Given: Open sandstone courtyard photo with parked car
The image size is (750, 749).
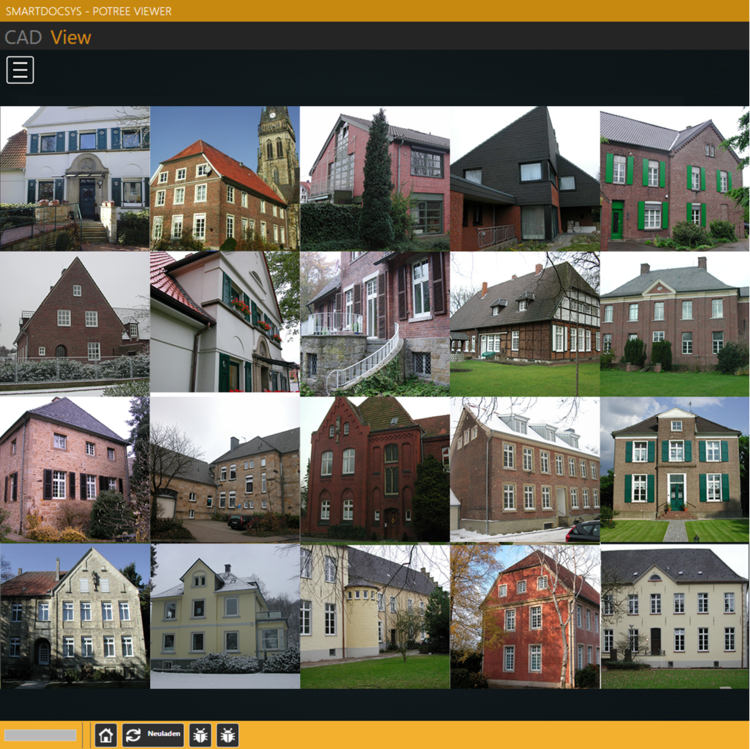Looking at the screenshot, I should 225,470.
